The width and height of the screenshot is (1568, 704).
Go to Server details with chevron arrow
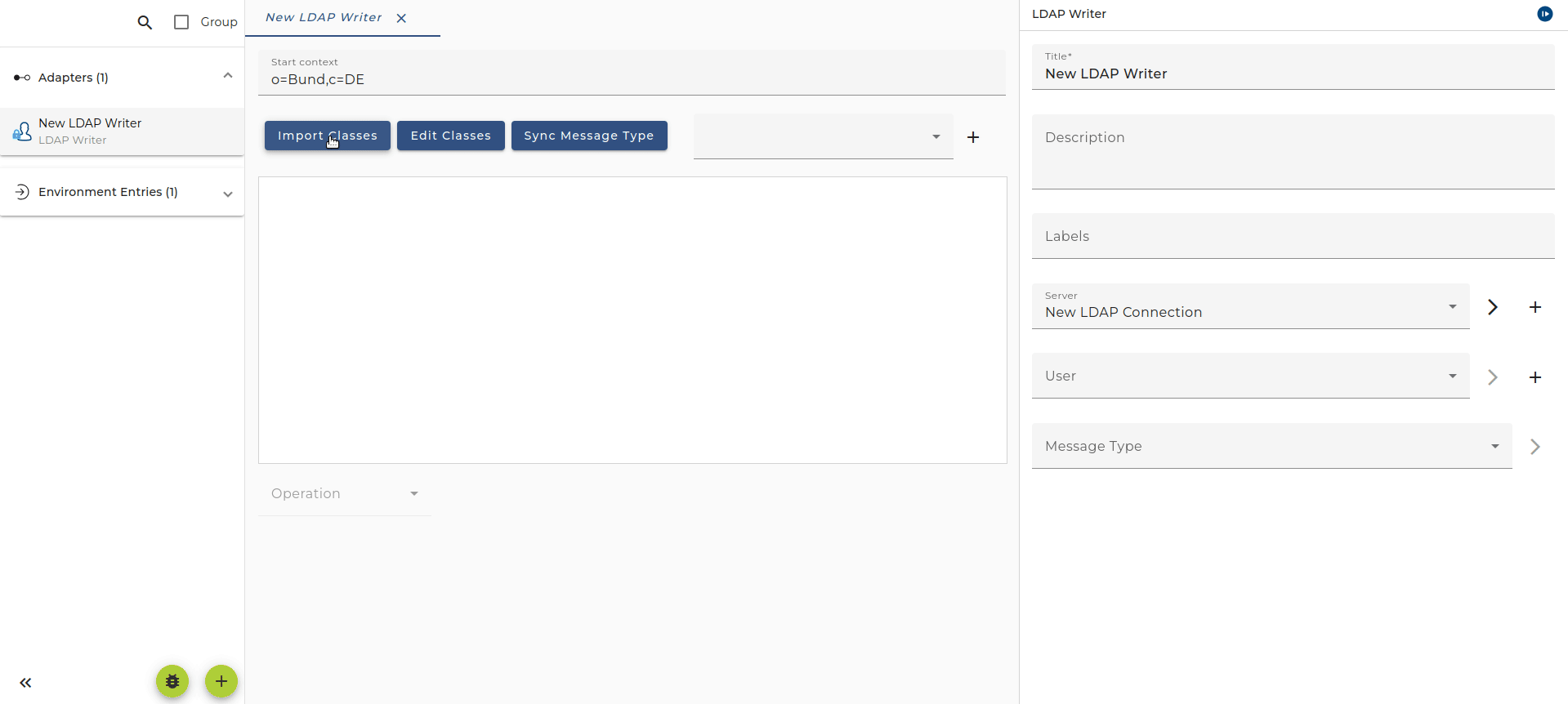[1493, 307]
